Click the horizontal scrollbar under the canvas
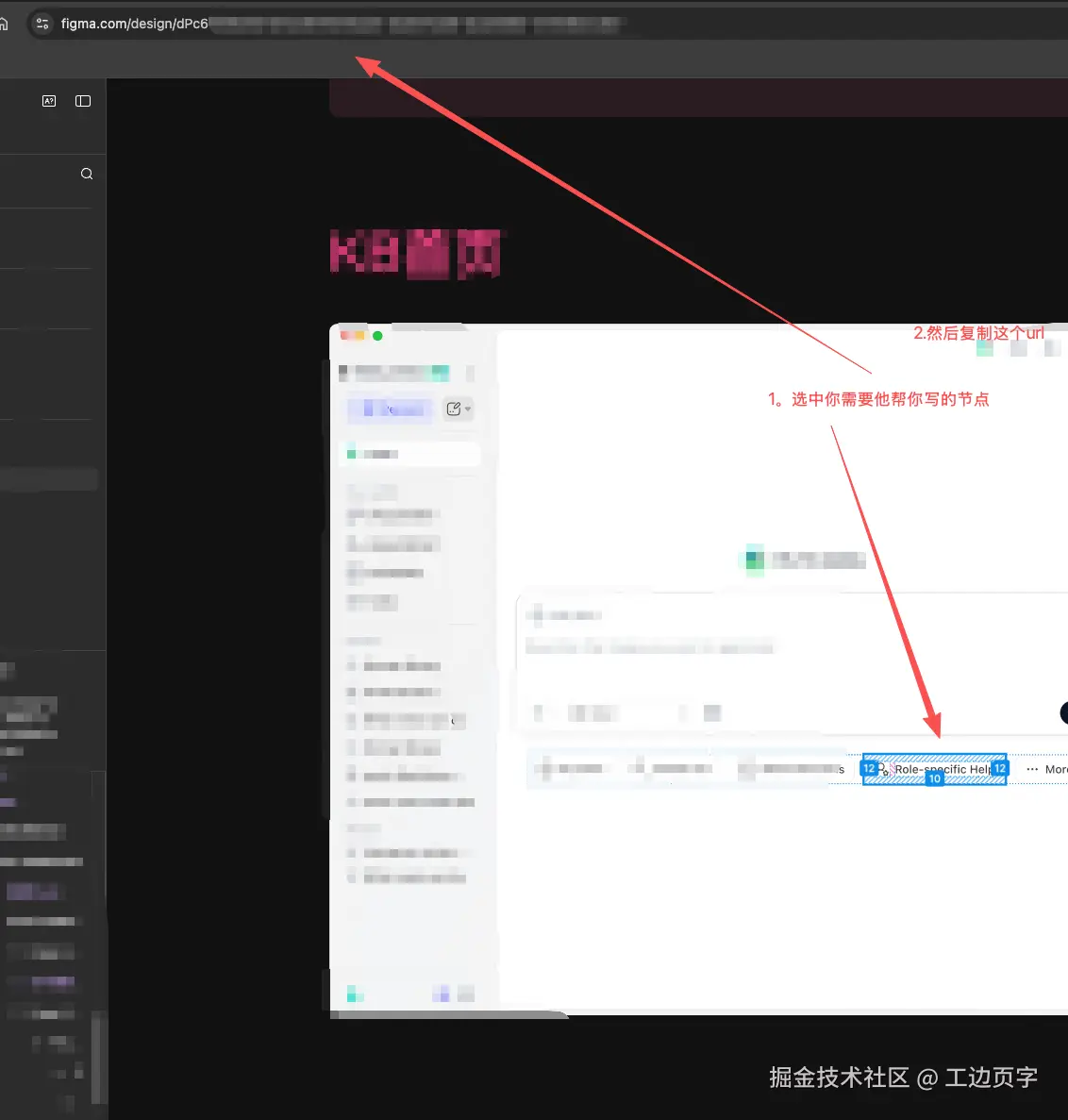This screenshot has width=1068, height=1120. pyautogui.click(x=449, y=1014)
